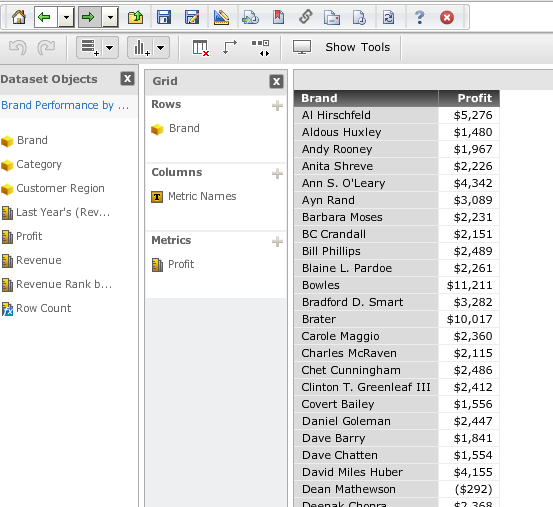The width and height of the screenshot is (553, 507).
Task: Open the Back history dropdown arrow
Action: tap(66, 17)
